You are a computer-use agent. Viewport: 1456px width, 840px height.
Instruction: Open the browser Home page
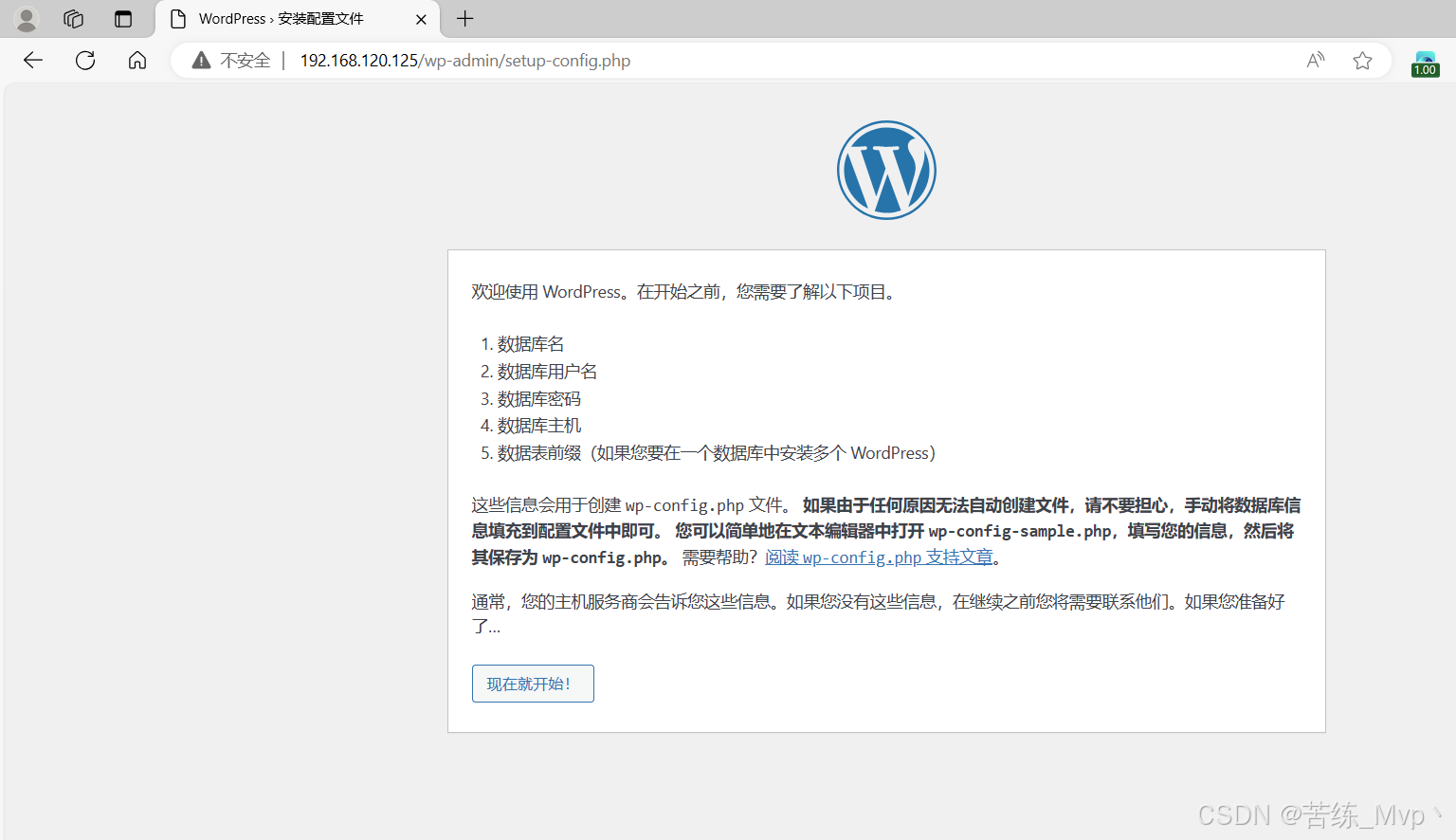[136, 60]
